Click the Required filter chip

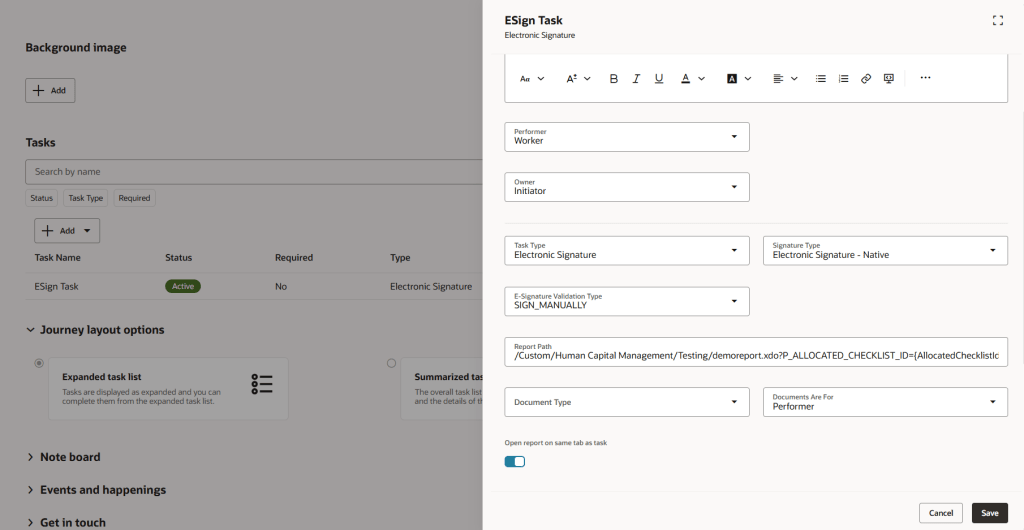pos(134,198)
